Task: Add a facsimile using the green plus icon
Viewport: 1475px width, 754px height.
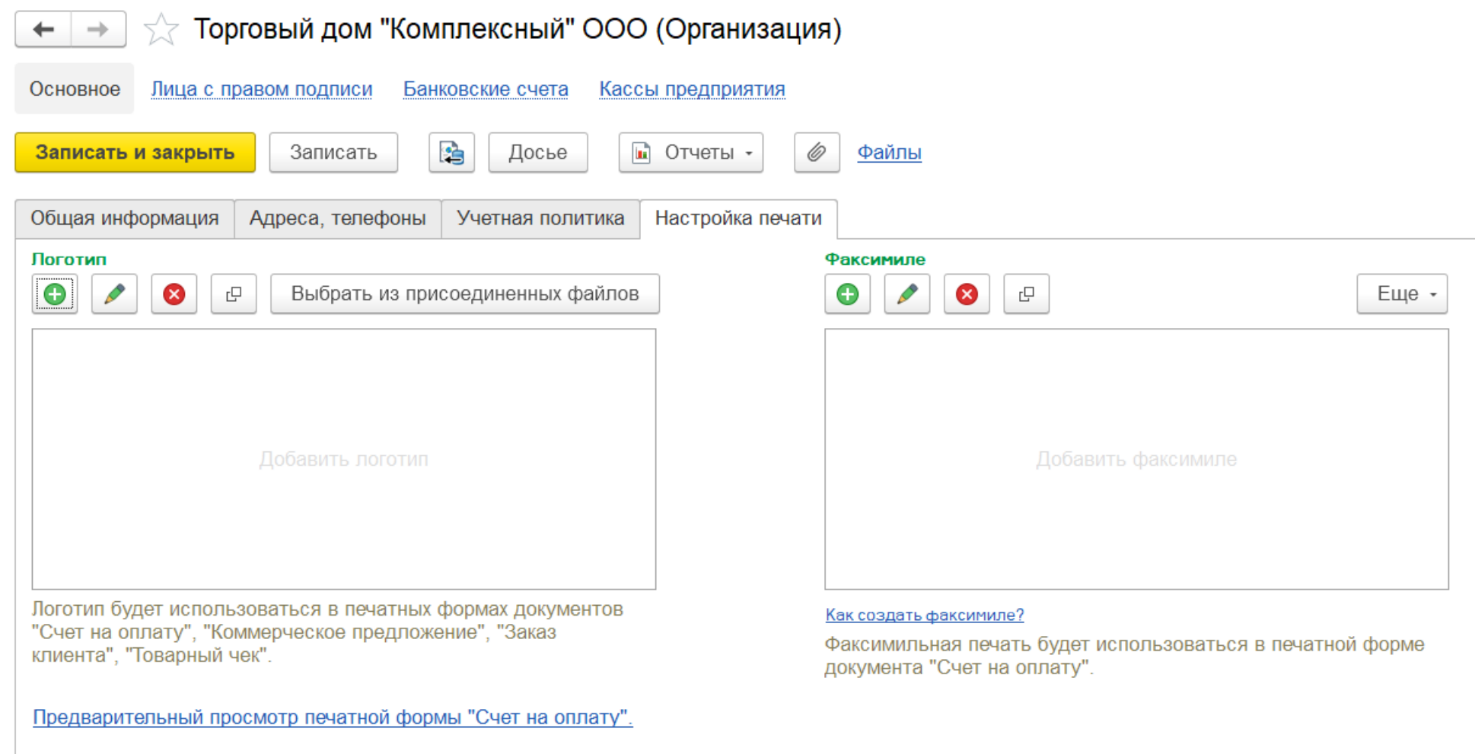Action: (x=847, y=294)
